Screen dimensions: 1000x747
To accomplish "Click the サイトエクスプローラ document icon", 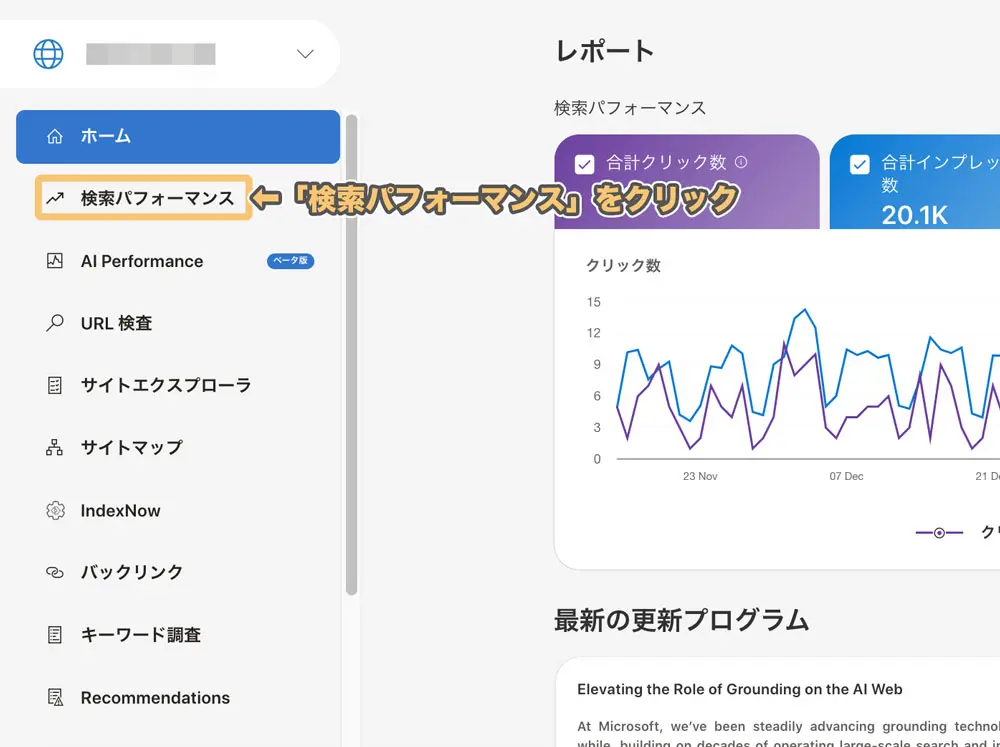I will (55, 385).
